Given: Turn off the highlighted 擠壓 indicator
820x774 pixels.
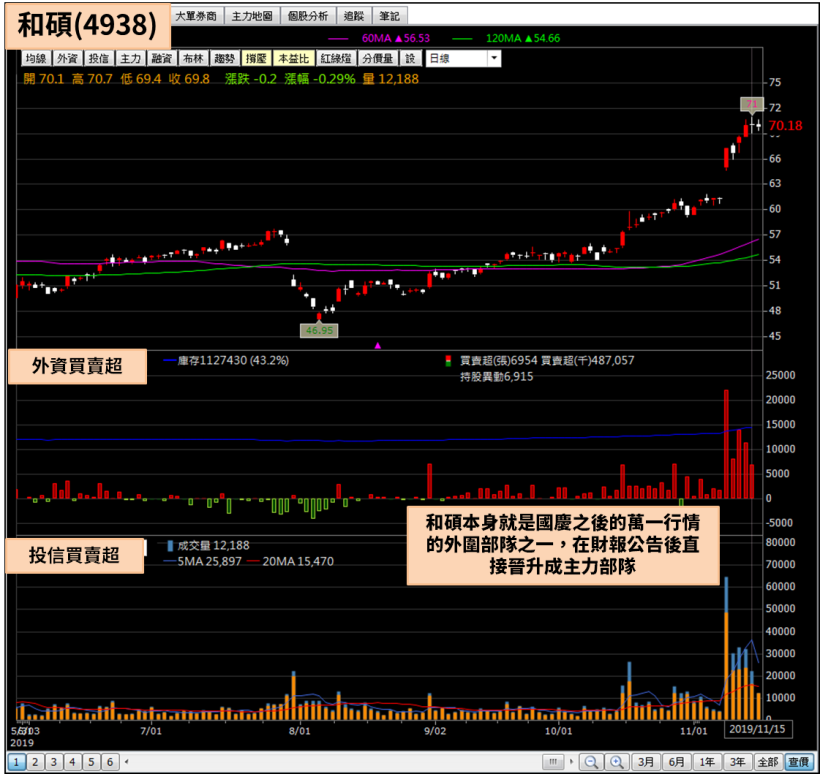Looking at the screenshot, I should pyautogui.click(x=256, y=58).
